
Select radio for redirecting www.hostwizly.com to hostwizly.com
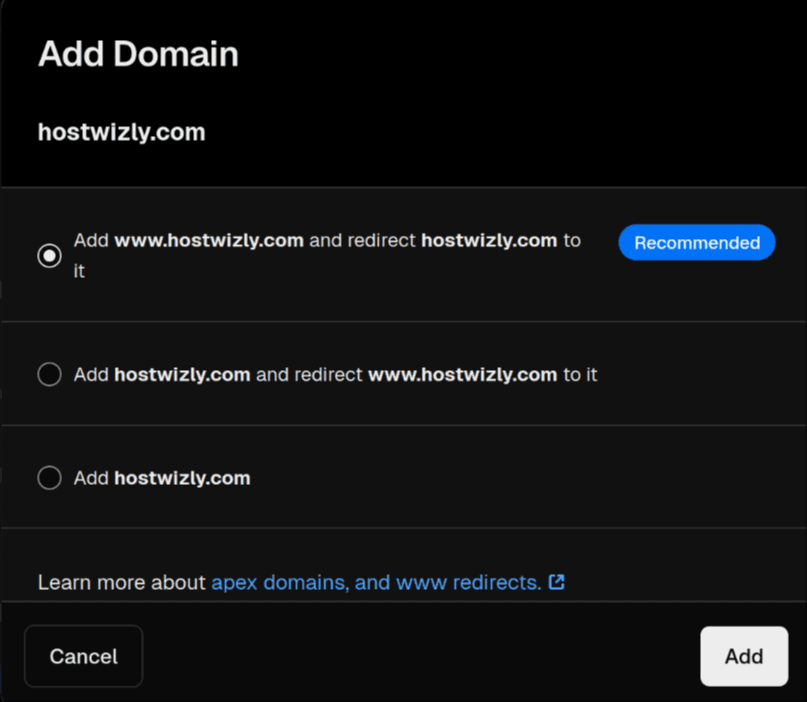pyautogui.click(x=49, y=374)
